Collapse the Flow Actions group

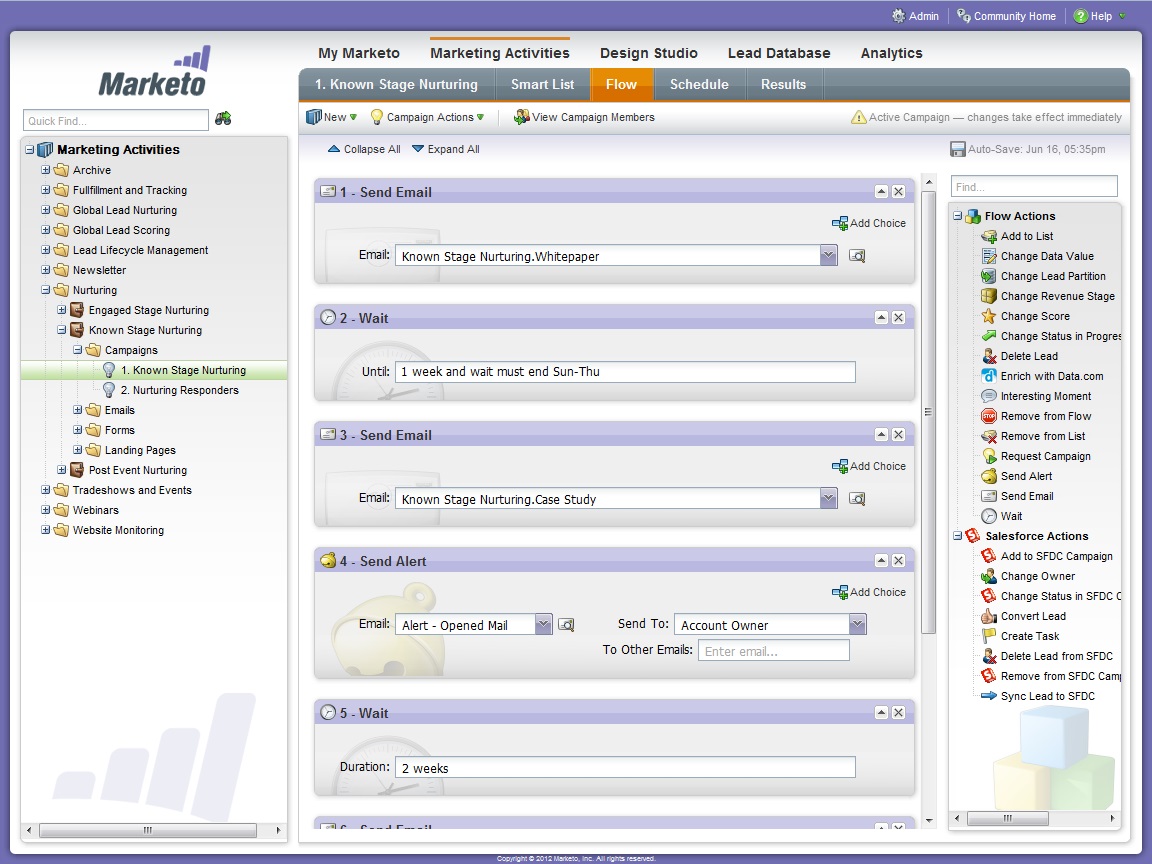tap(957, 216)
